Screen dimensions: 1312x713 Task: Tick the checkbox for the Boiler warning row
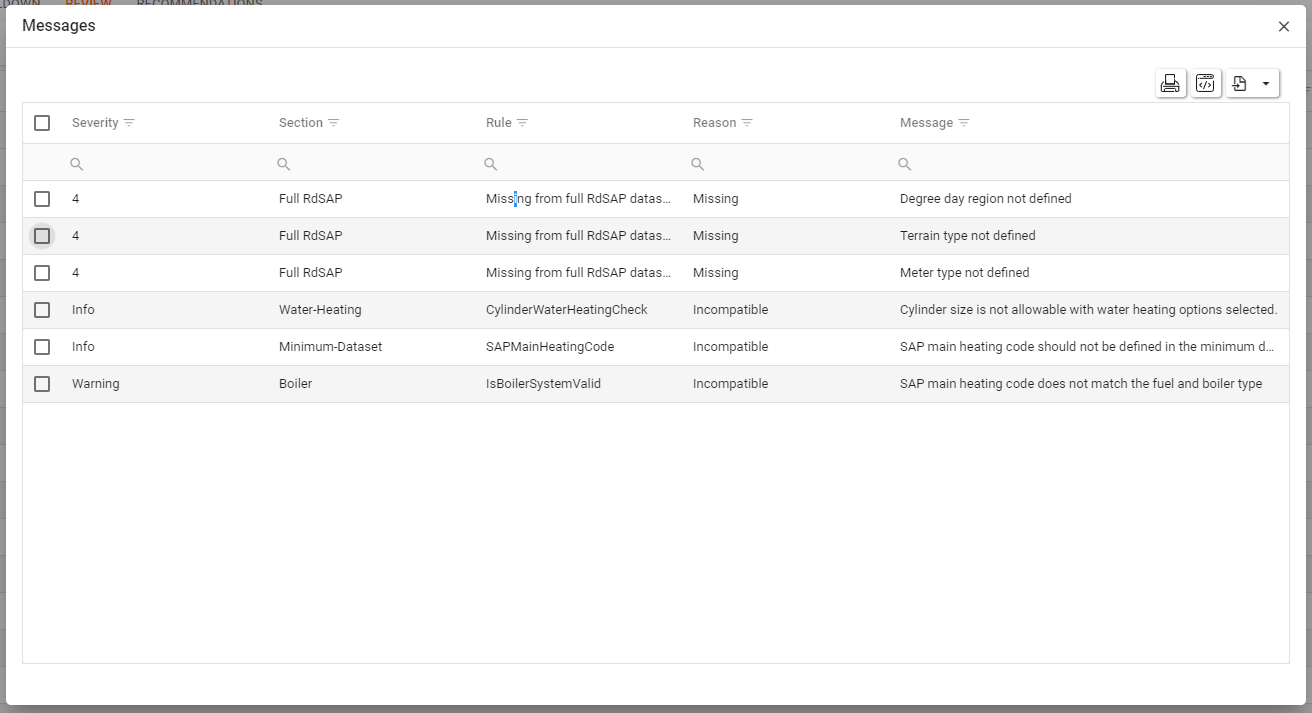[x=42, y=384]
